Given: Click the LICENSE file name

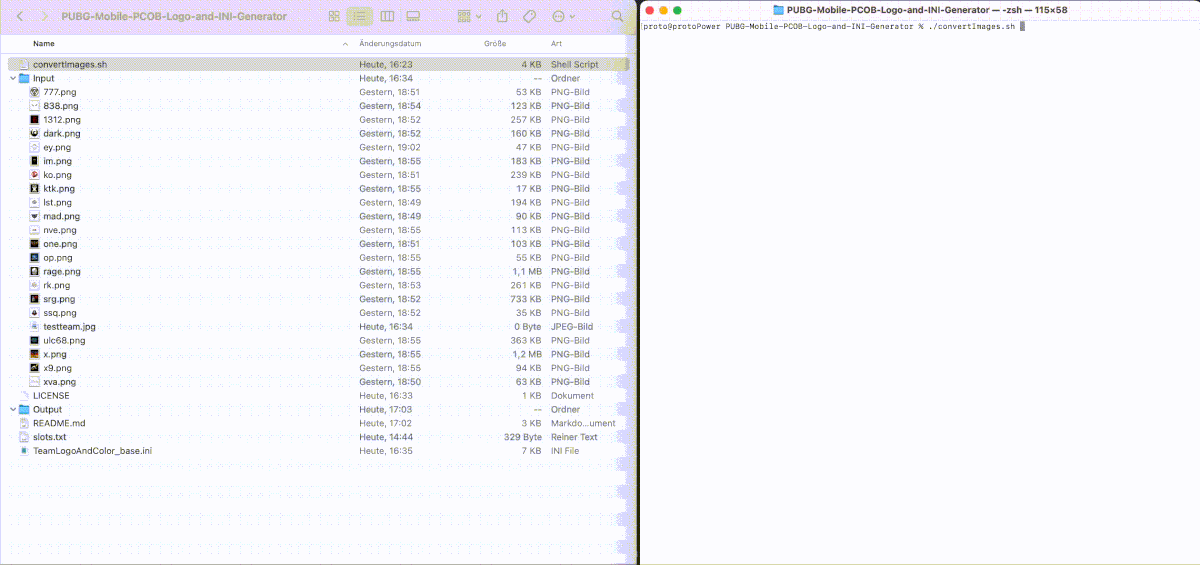Looking at the screenshot, I should 51,396.
